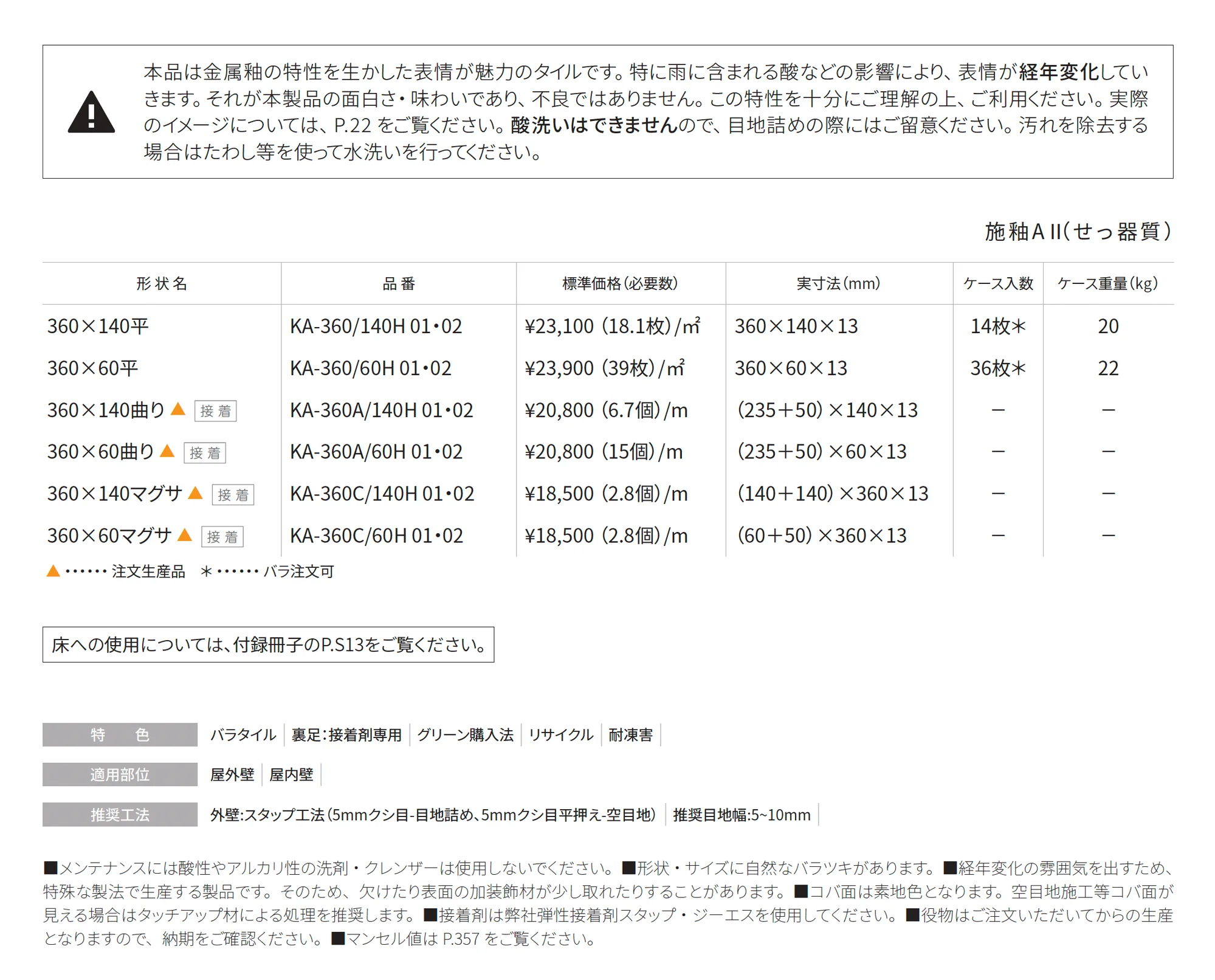Click the 品番 column header
1215x980 pixels.
pos(399,283)
